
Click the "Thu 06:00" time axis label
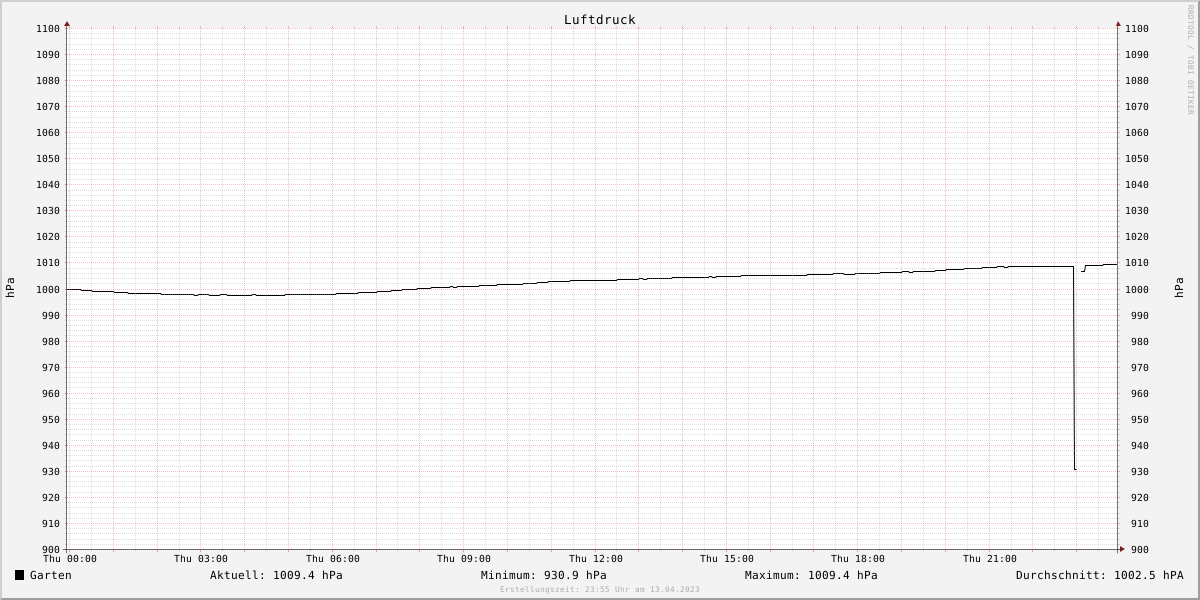coord(332,559)
